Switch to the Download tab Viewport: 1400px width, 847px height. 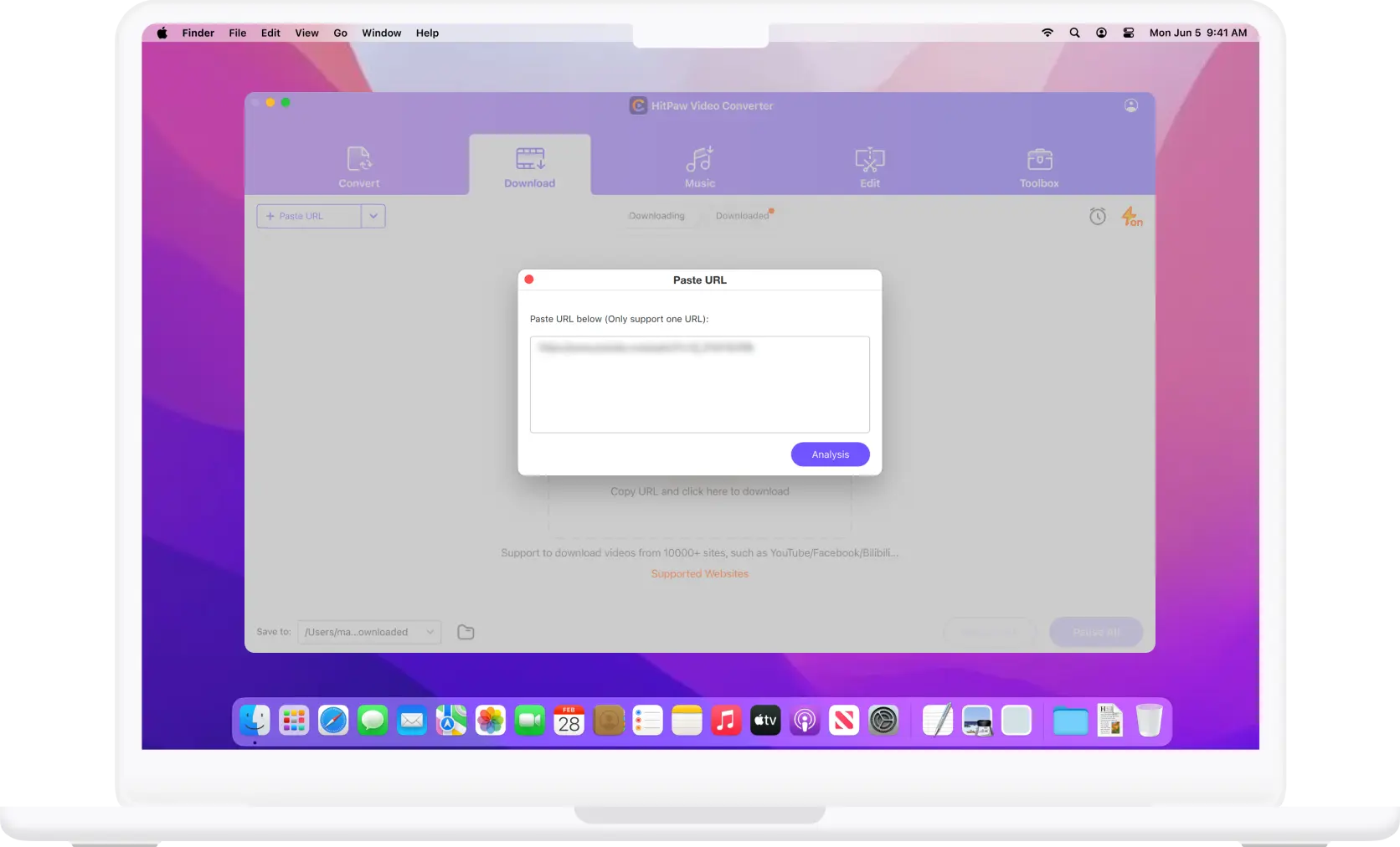click(x=530, y=167)
